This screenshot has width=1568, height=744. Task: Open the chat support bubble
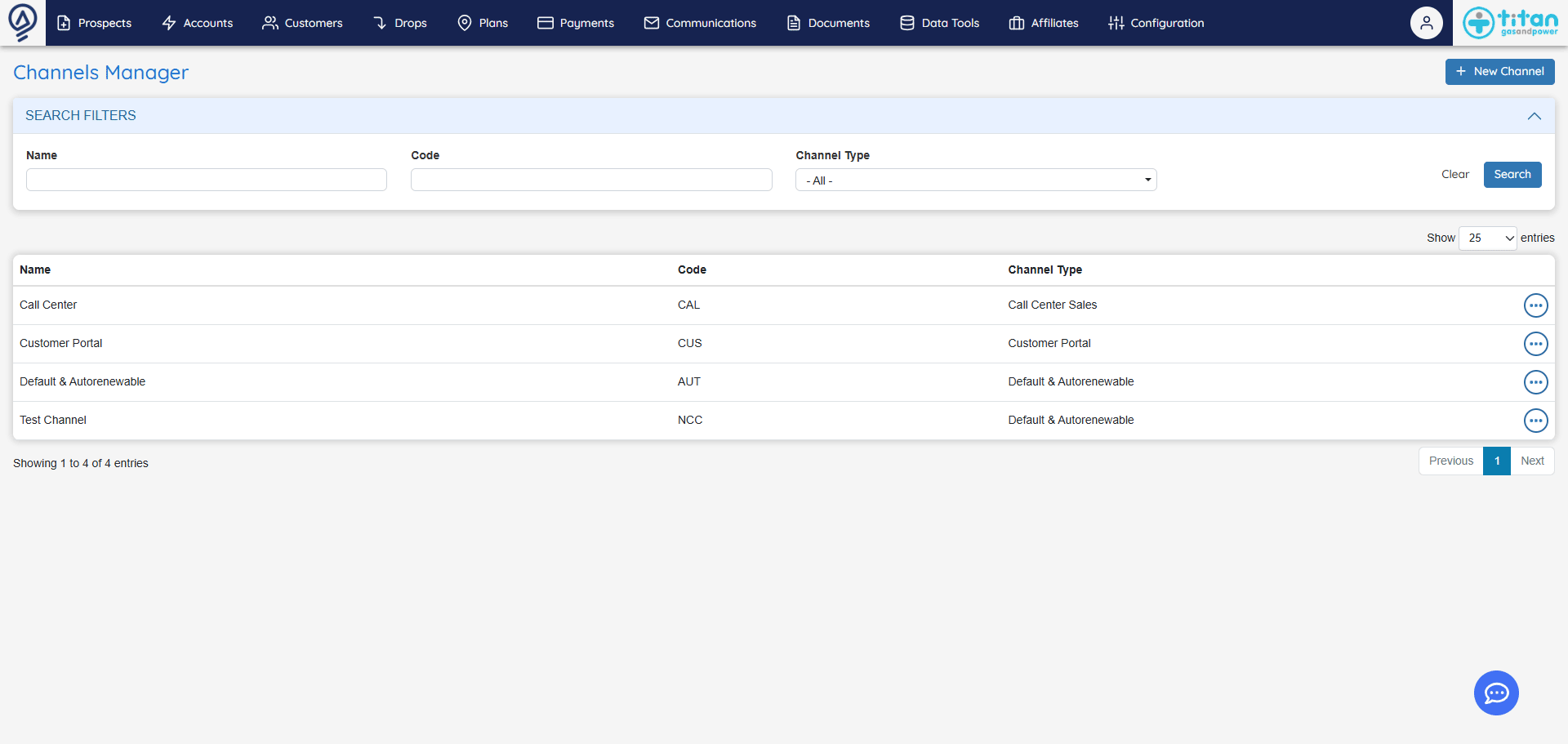click(x=1496, y=693)
